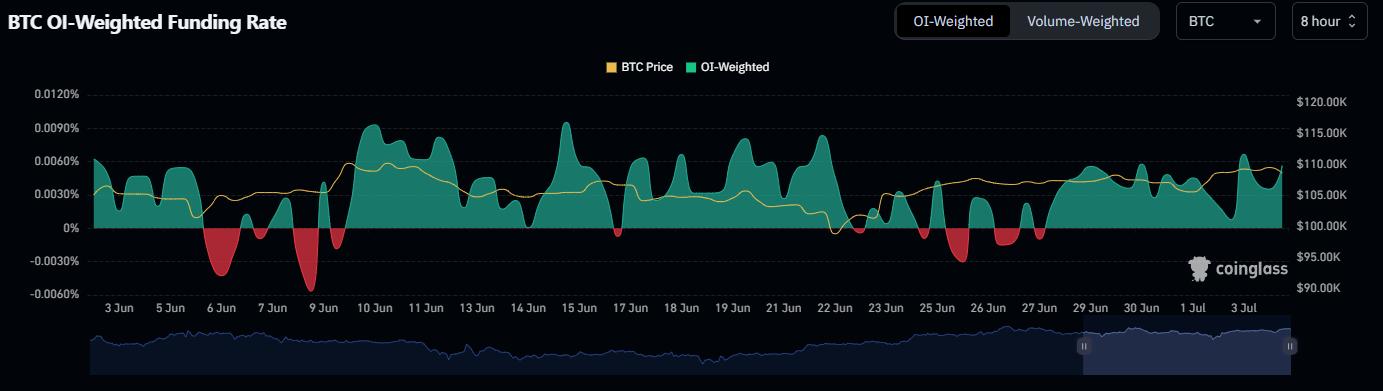1383x391 pixels.
Task: Click the 0.0120% axis label
Action: (56, 95)
